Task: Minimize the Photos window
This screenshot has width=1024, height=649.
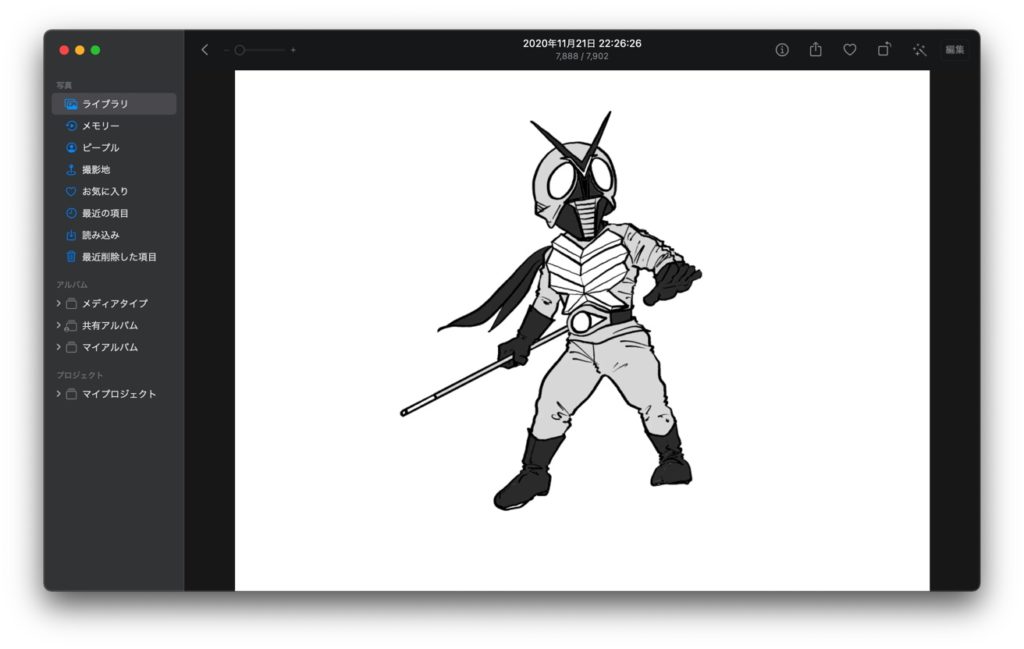Action: point(80,50)
